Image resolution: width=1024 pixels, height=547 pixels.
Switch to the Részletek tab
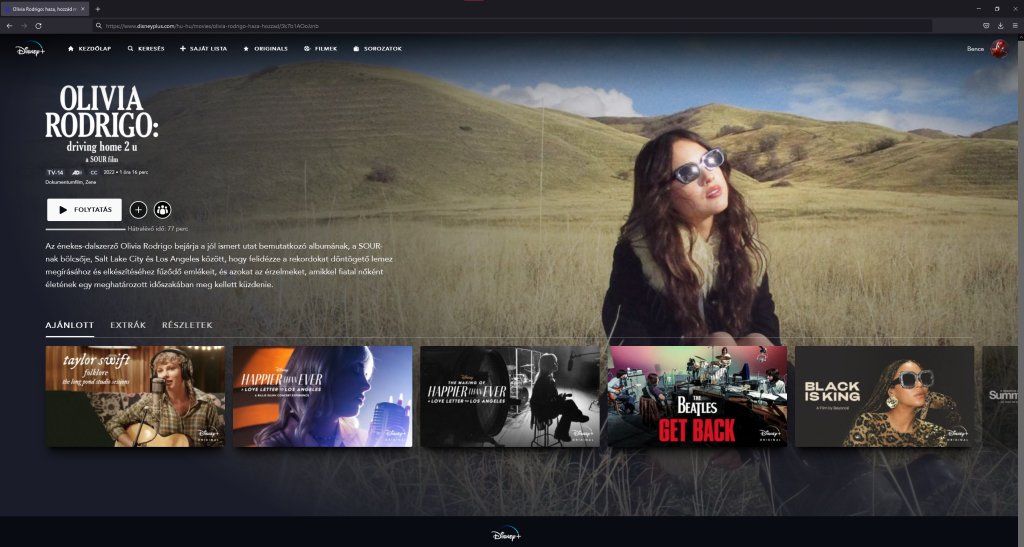click(187, 325)
